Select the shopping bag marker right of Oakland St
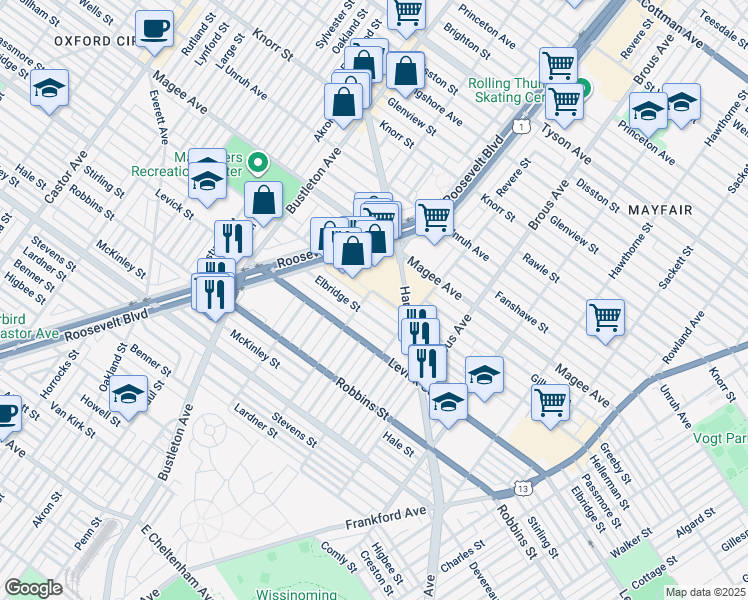Viewport: 748px width, 600px height. (405, 74)
